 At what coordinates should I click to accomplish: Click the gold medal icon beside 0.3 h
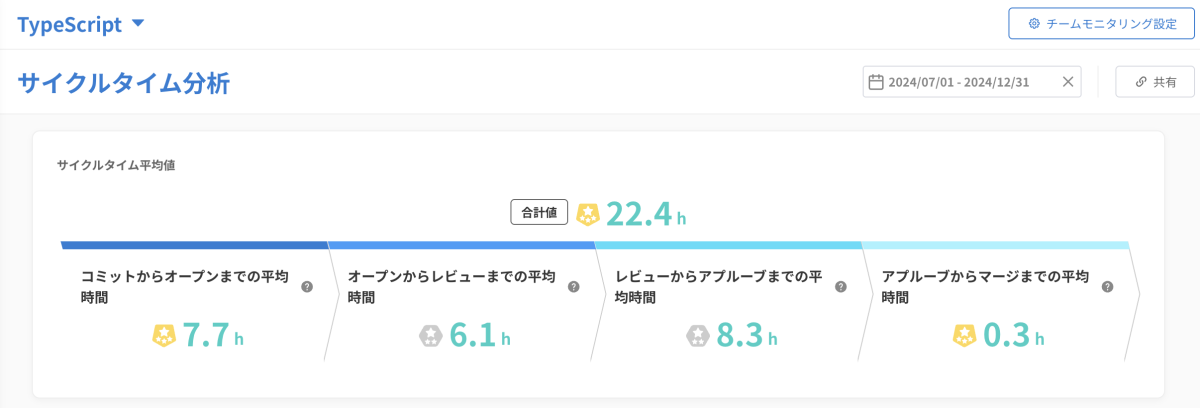click(965, 336)
